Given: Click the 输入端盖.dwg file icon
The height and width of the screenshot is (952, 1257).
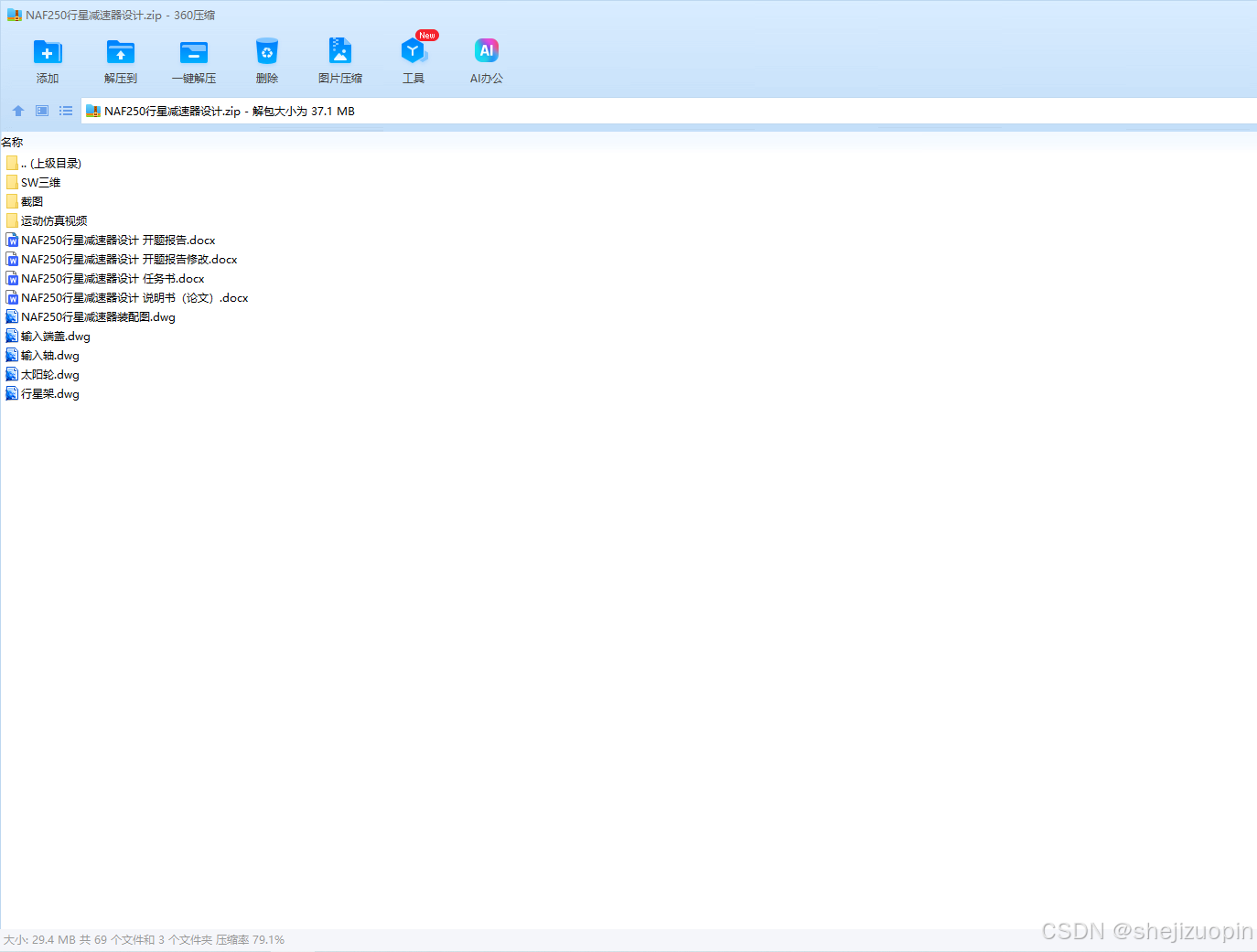Looking at the screenshot, I should pyautogui.click(x=12, y=336).
